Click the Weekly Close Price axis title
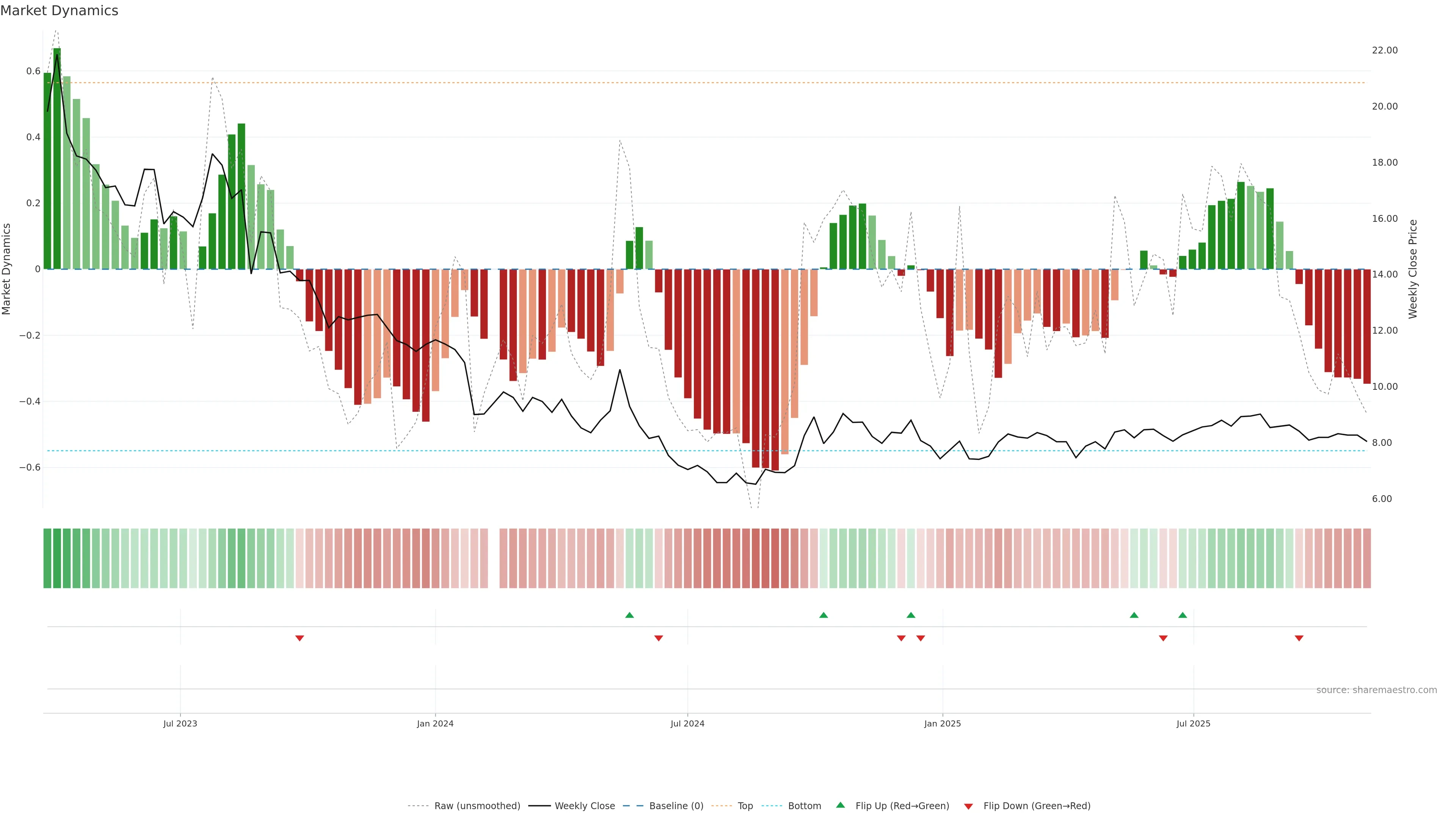The height and width of the screenshot is (819, 1456). coord(1413,269)
